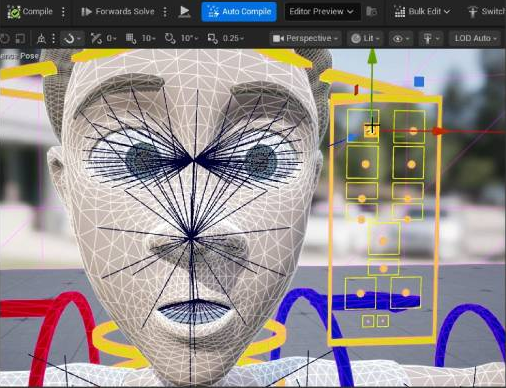
Task: Open Compile options three-dot menu
Action: (63, 12)
